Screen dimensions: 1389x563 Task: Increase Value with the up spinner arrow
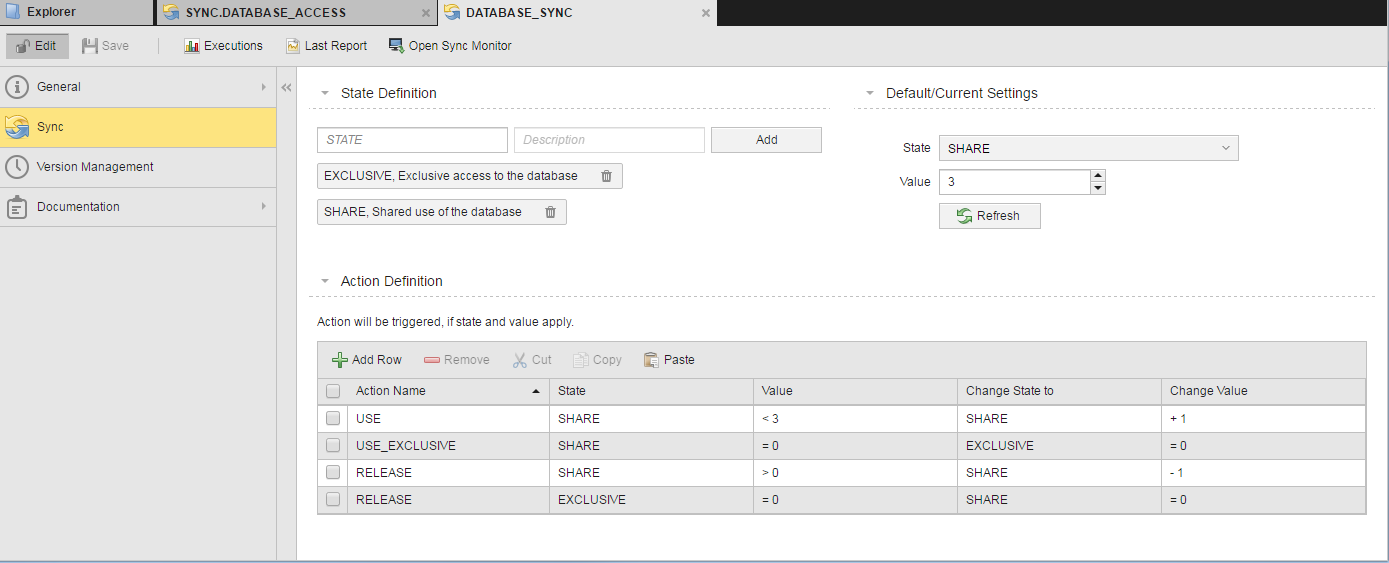coord(1097,176)
